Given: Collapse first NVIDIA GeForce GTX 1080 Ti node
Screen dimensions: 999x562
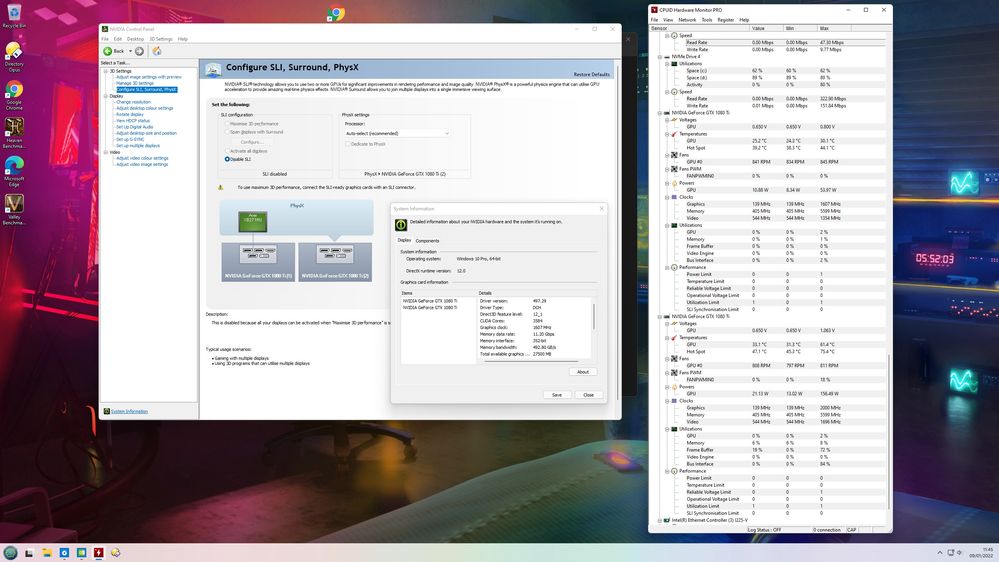Looking at the screenshot, I should pos(660,113).
